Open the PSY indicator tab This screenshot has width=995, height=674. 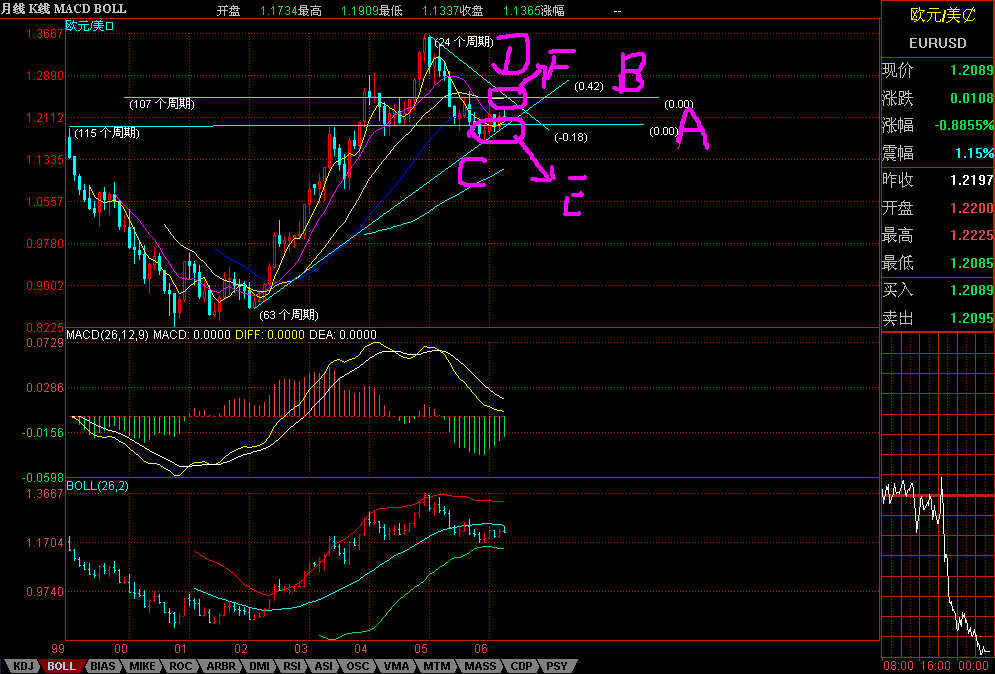pyautogui.click(x=557, y=666)
